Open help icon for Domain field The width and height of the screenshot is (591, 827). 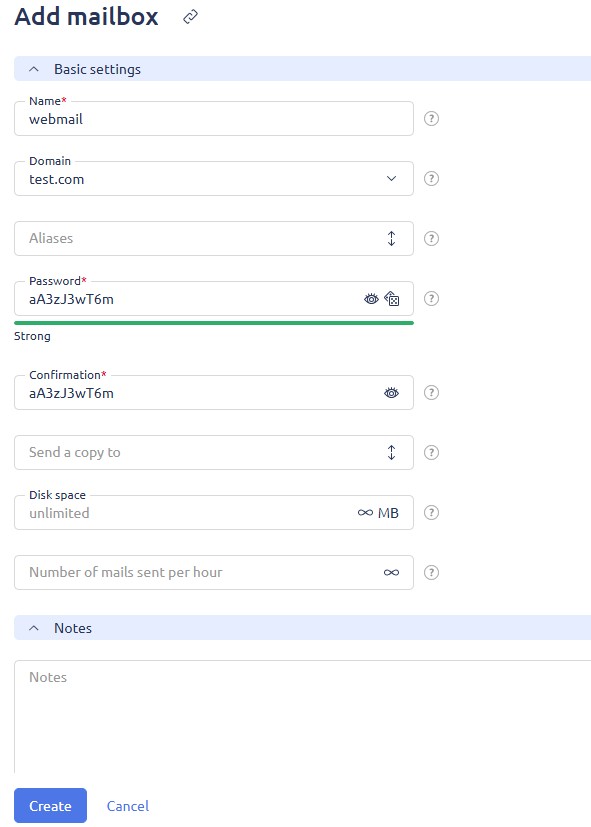point(431,179)
